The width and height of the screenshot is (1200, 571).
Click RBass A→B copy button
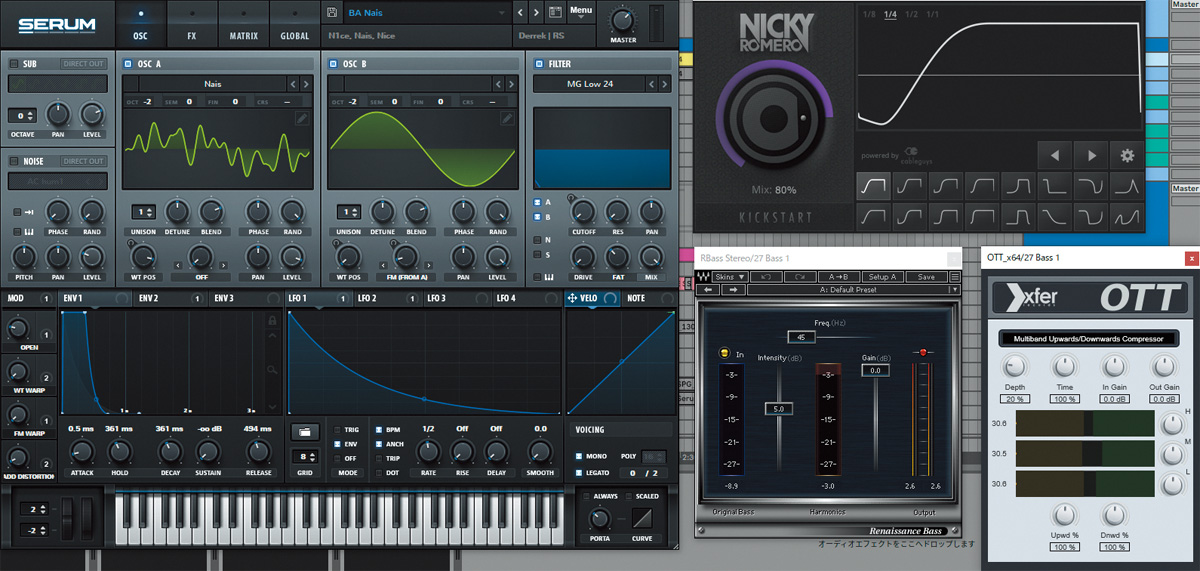[x=838, y=277]
